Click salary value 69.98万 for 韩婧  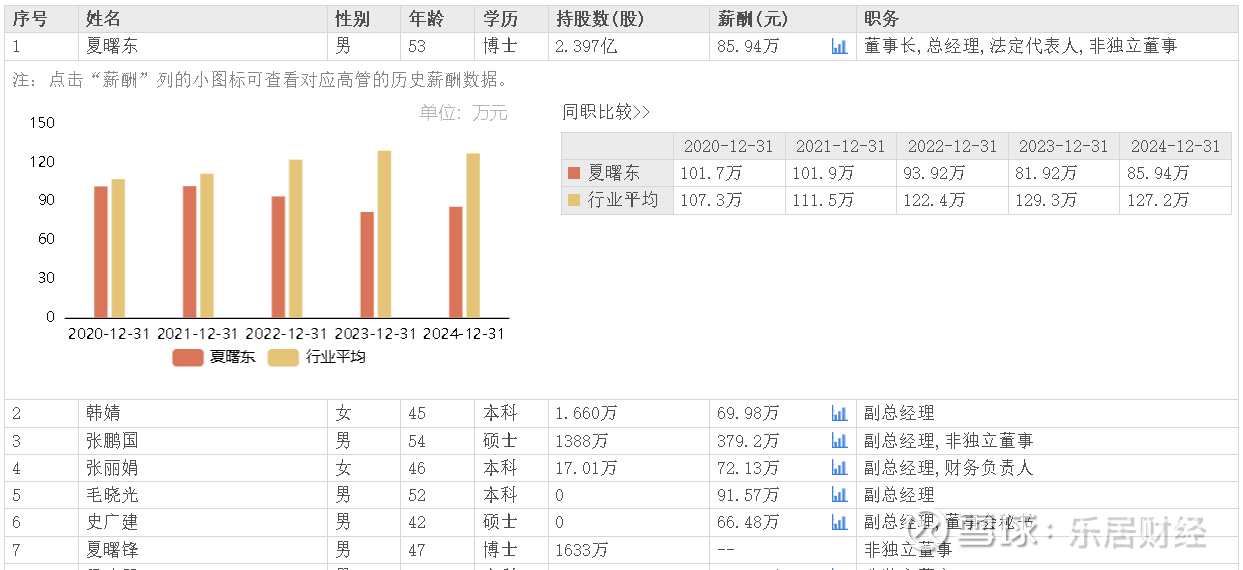pos(749,413)
